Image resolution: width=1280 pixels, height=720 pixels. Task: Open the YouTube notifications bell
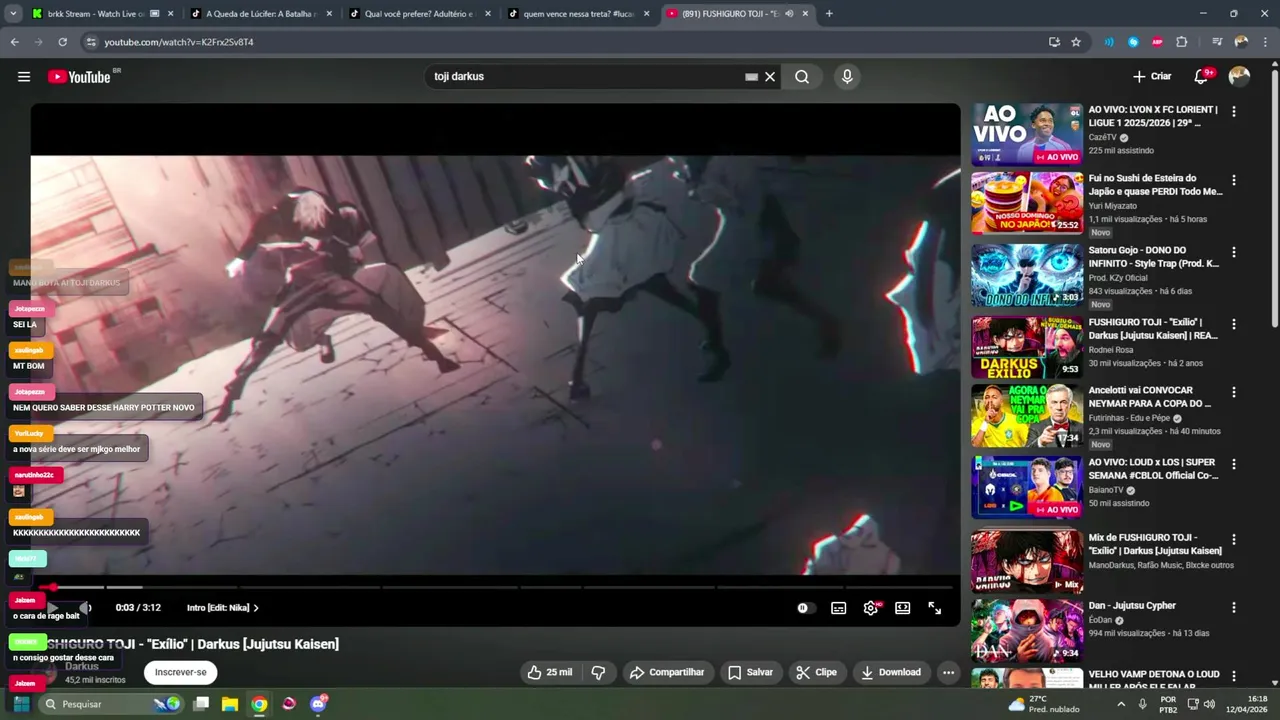[x=1201, y=77]
